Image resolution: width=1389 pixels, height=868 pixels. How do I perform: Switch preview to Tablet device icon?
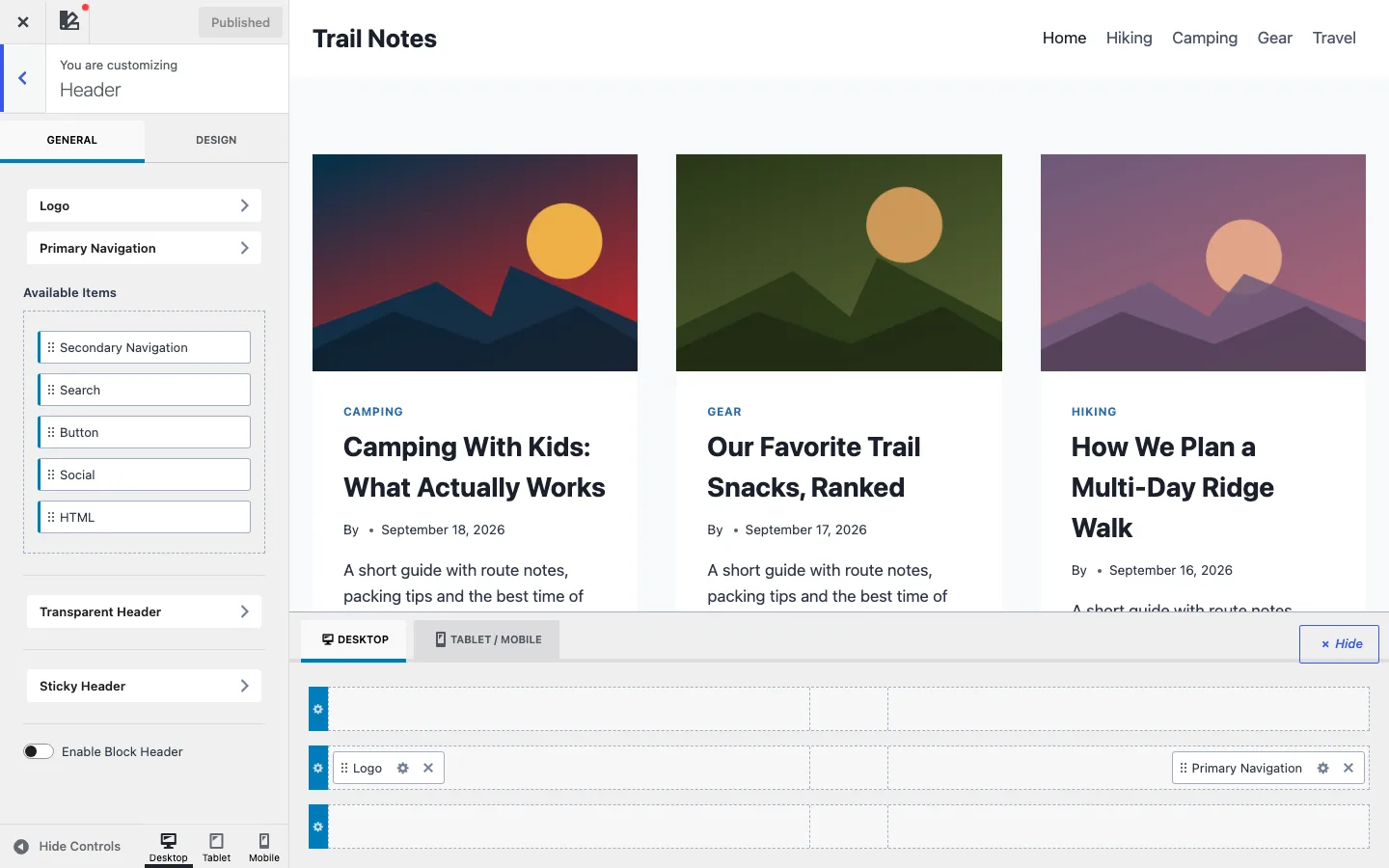tap(217, 847)
